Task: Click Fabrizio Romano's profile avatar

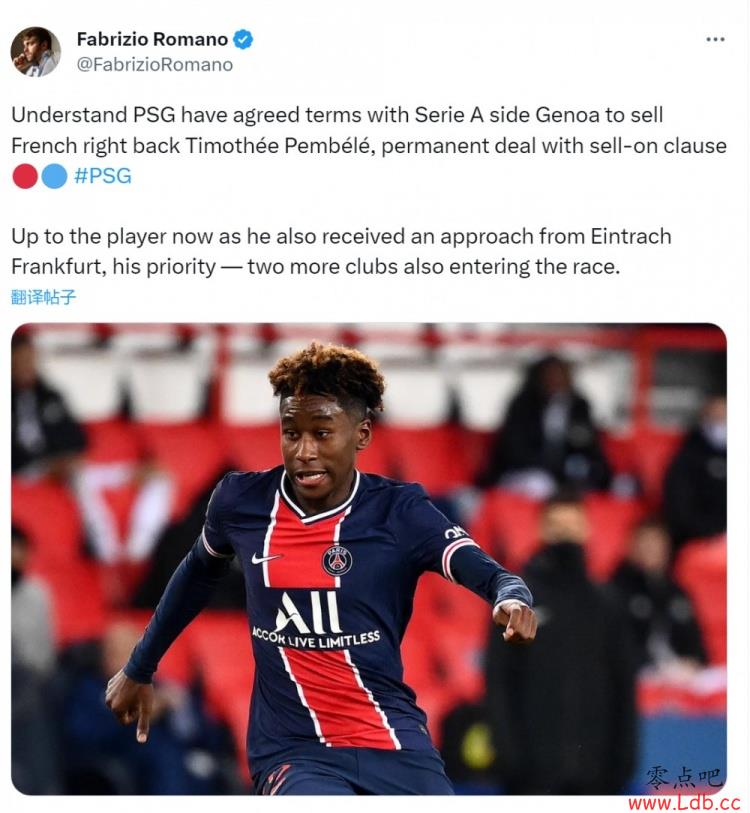Action: click(x=35, y=52)
